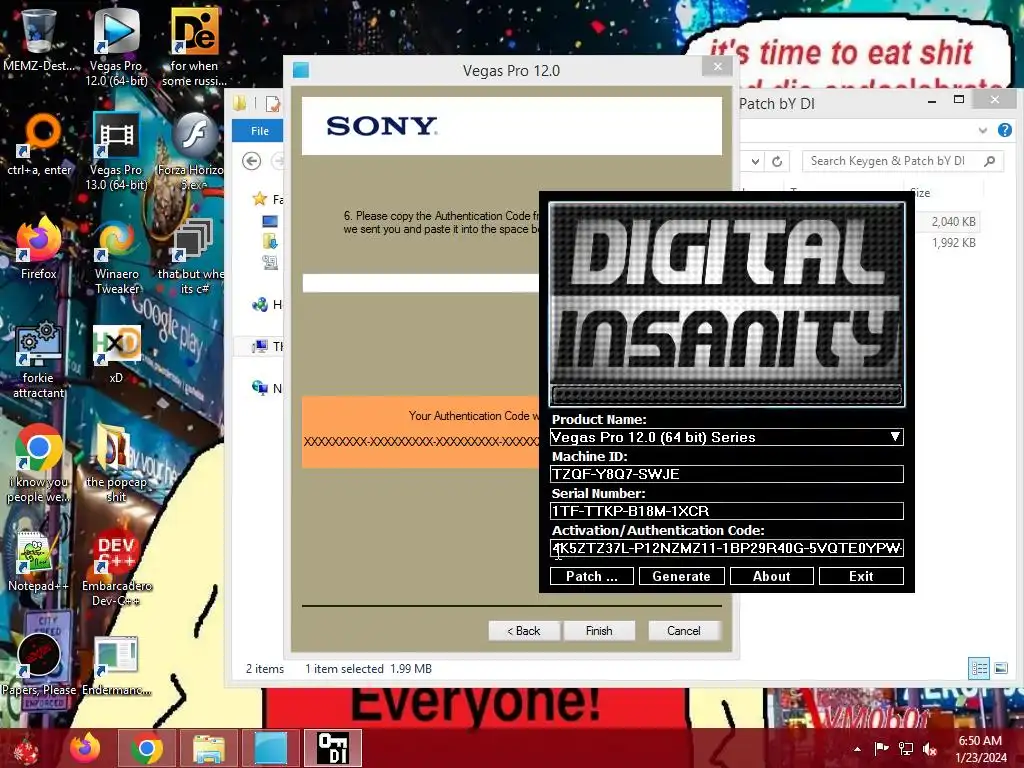
Task: Click Exit in the keygen
Action: 861,576
